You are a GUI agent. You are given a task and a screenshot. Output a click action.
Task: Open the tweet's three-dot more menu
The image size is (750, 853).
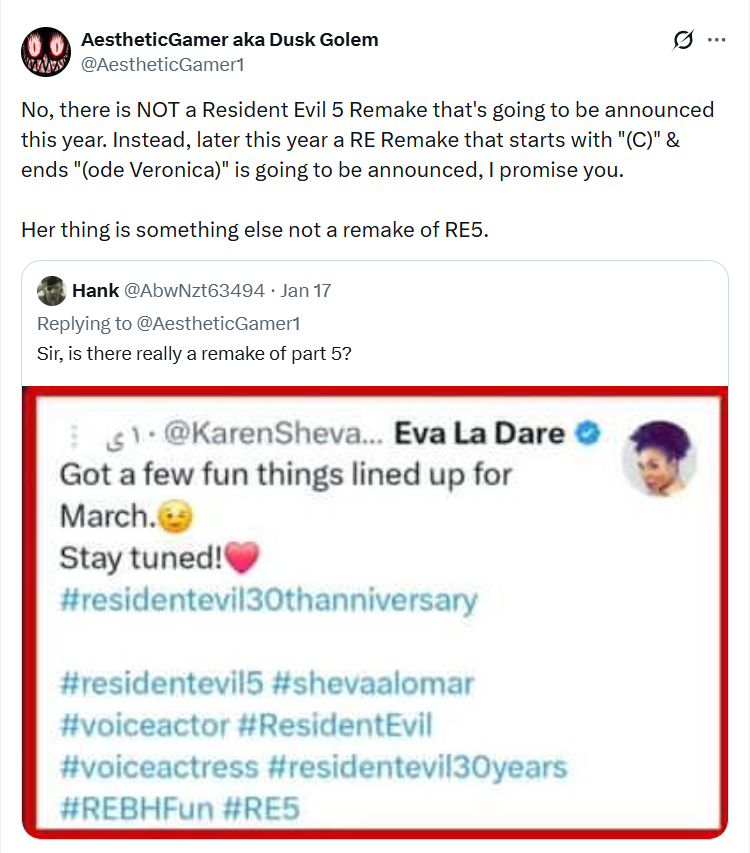[717, 40]
